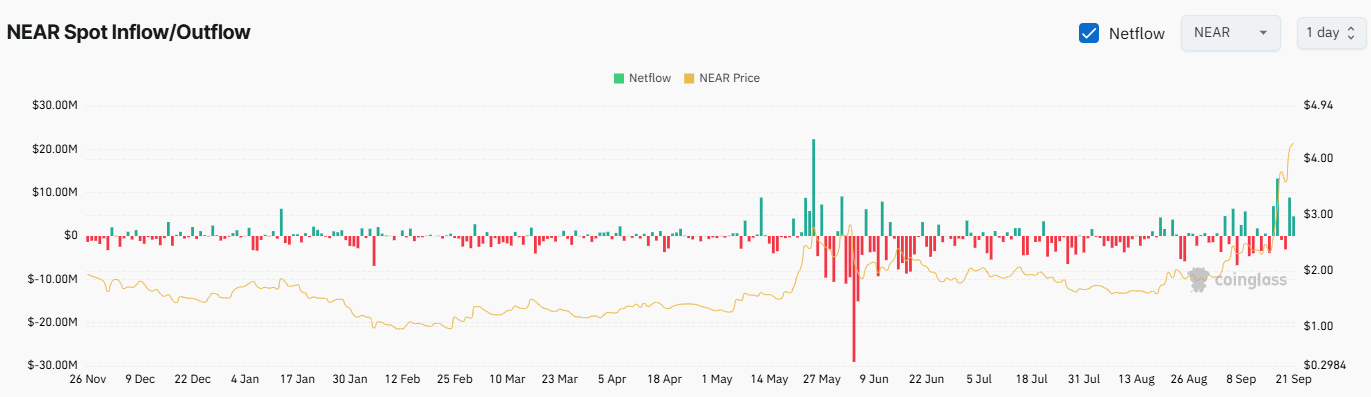Click the 17 Jan date label

(297, 380)
